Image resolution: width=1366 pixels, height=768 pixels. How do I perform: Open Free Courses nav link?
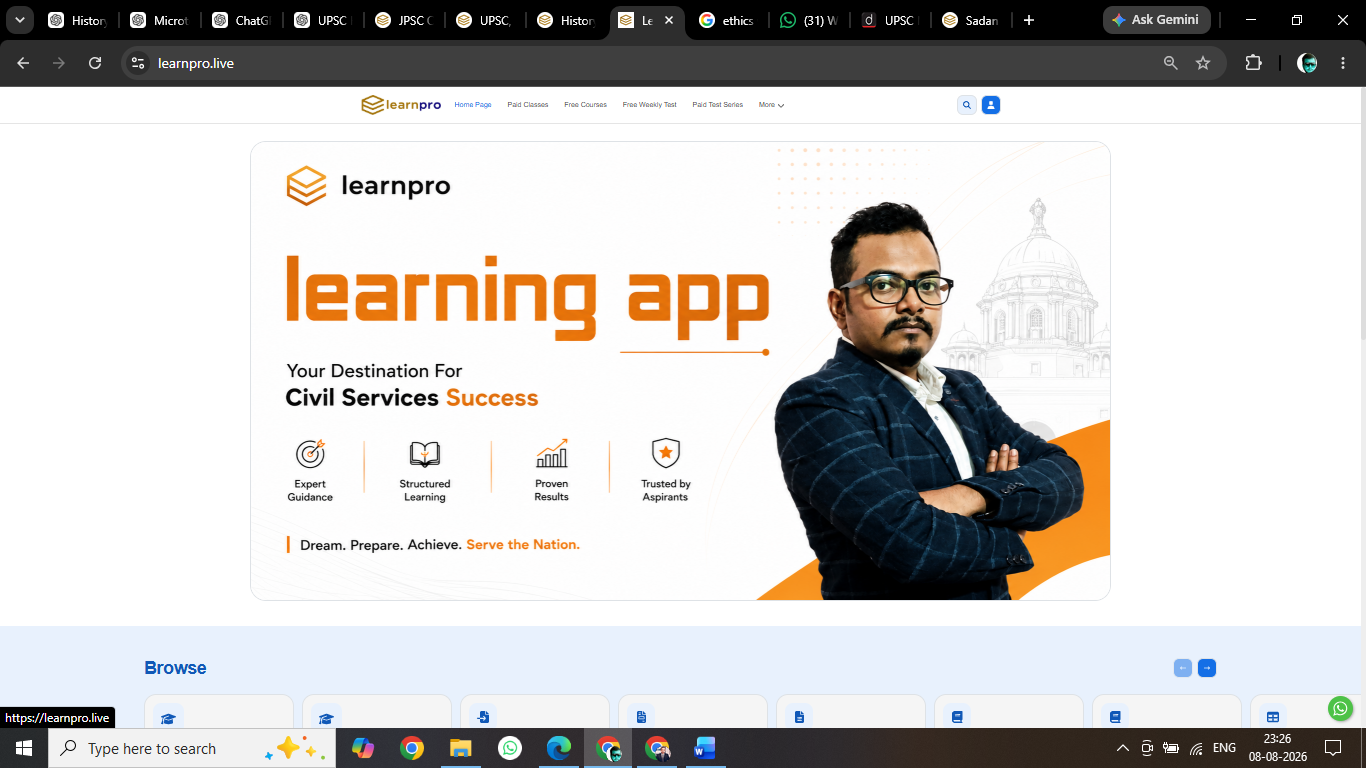click(585, 105)
